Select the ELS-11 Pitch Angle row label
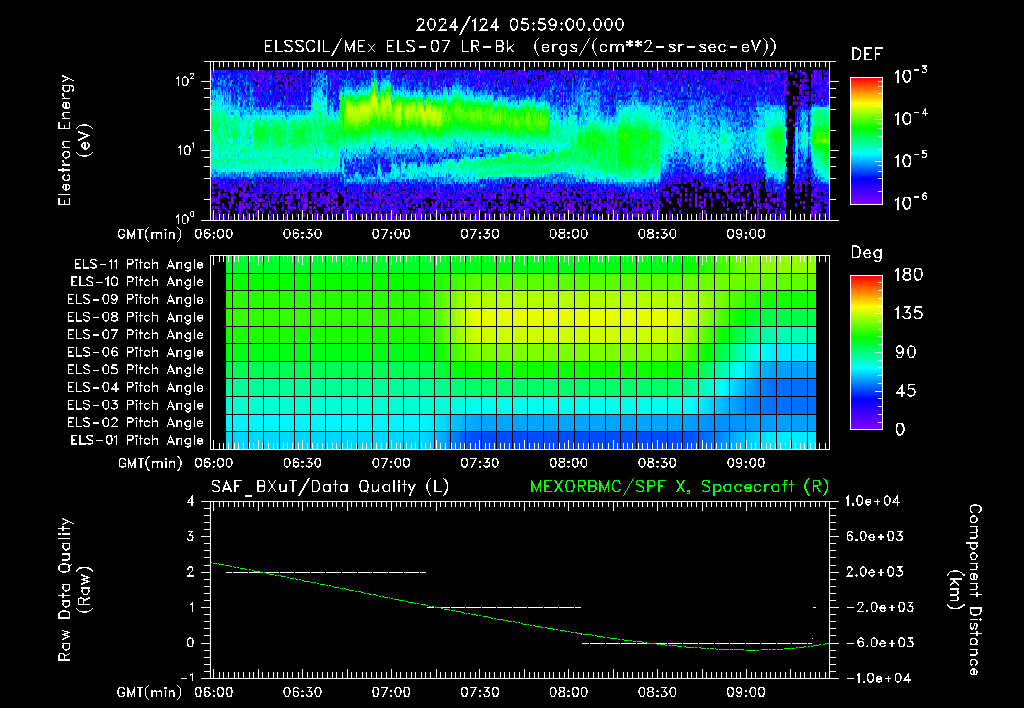 pos(138,265)
